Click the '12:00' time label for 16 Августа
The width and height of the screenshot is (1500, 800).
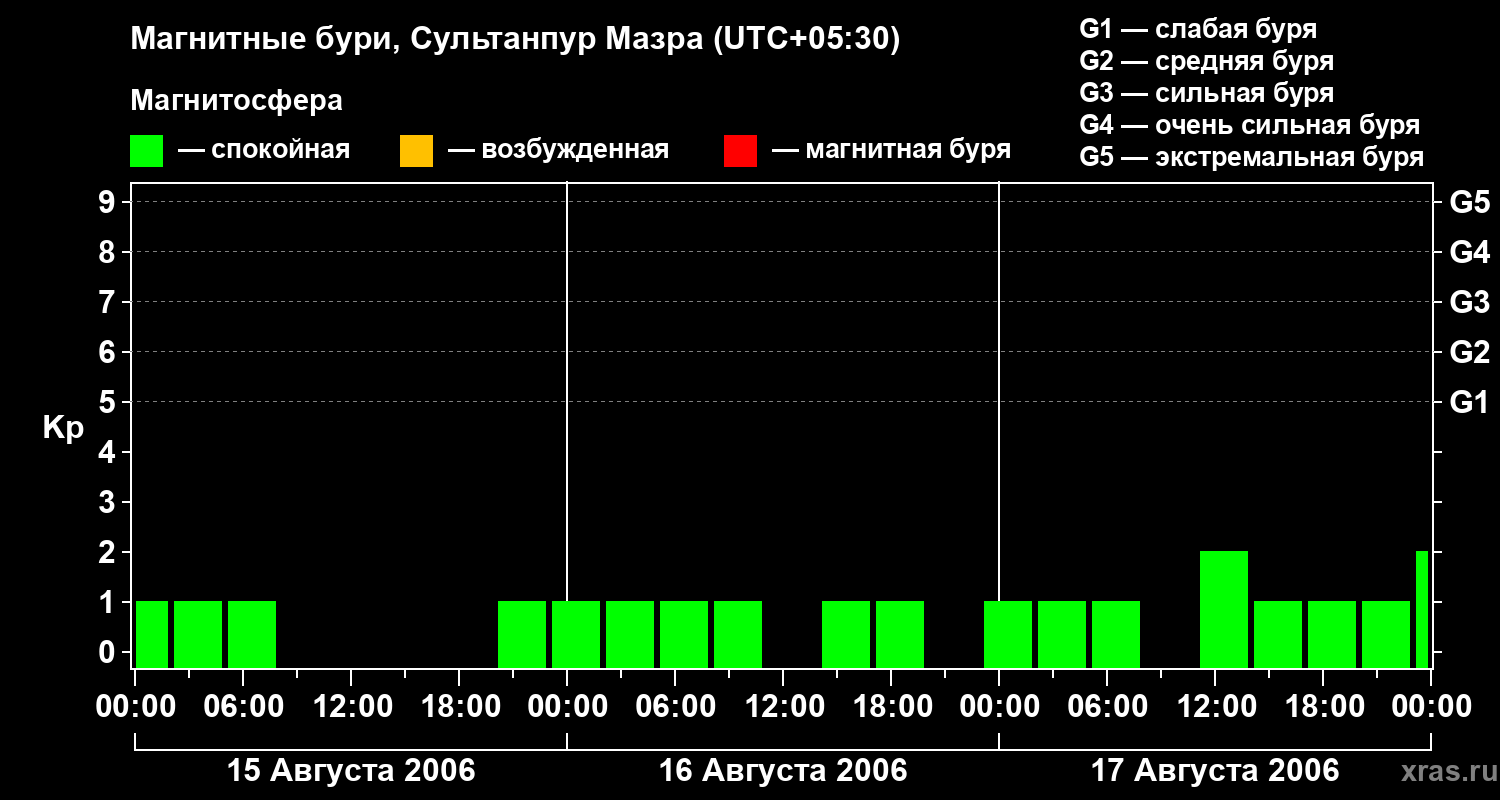click(783, 706)
